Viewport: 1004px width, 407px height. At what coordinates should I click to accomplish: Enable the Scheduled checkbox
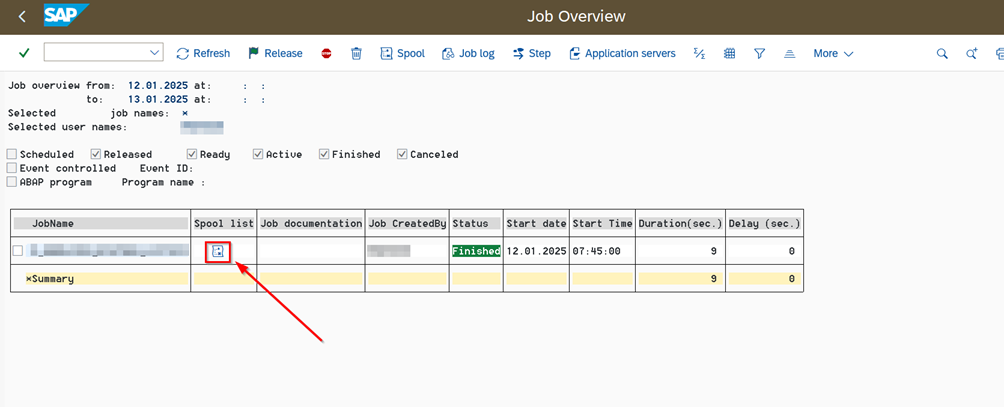12,154
